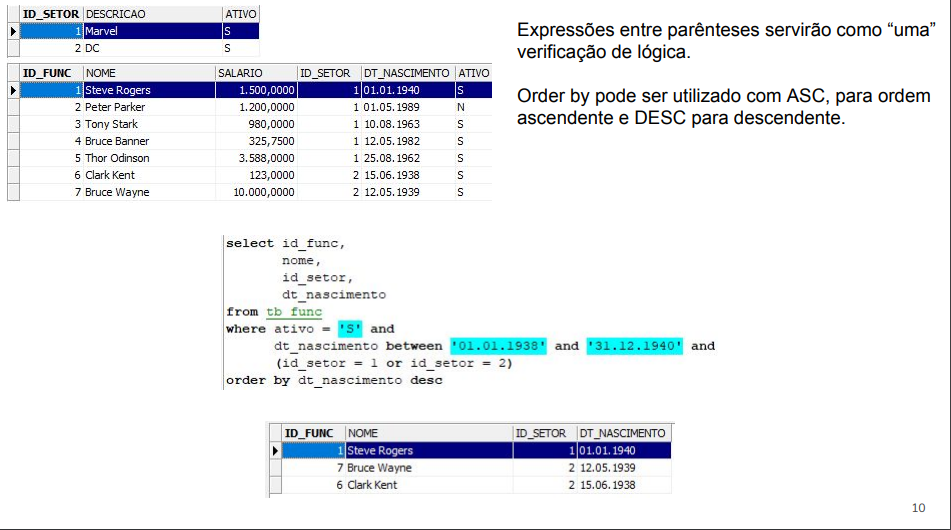Select the Tony Stark row
Image resolution: width=951 pixels, height=530 pixels.
point(111,124)
